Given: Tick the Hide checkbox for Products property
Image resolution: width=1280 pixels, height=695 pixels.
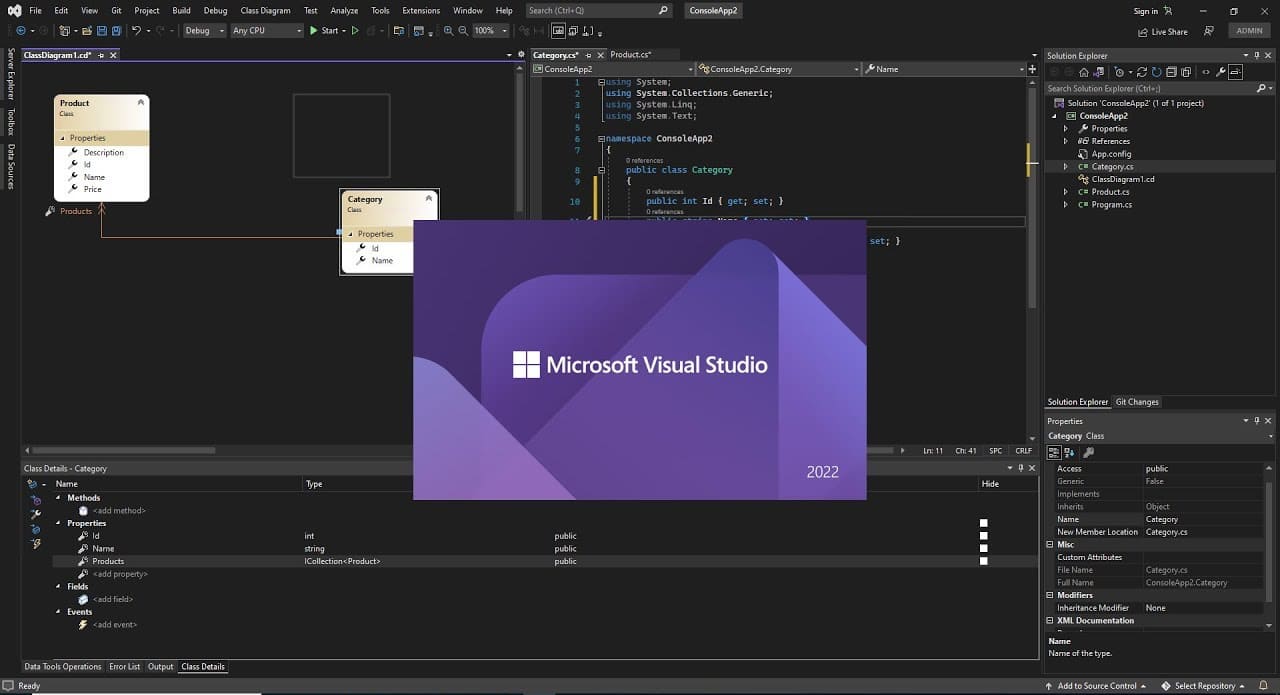Looking at the screenshot, I should 983,561.
